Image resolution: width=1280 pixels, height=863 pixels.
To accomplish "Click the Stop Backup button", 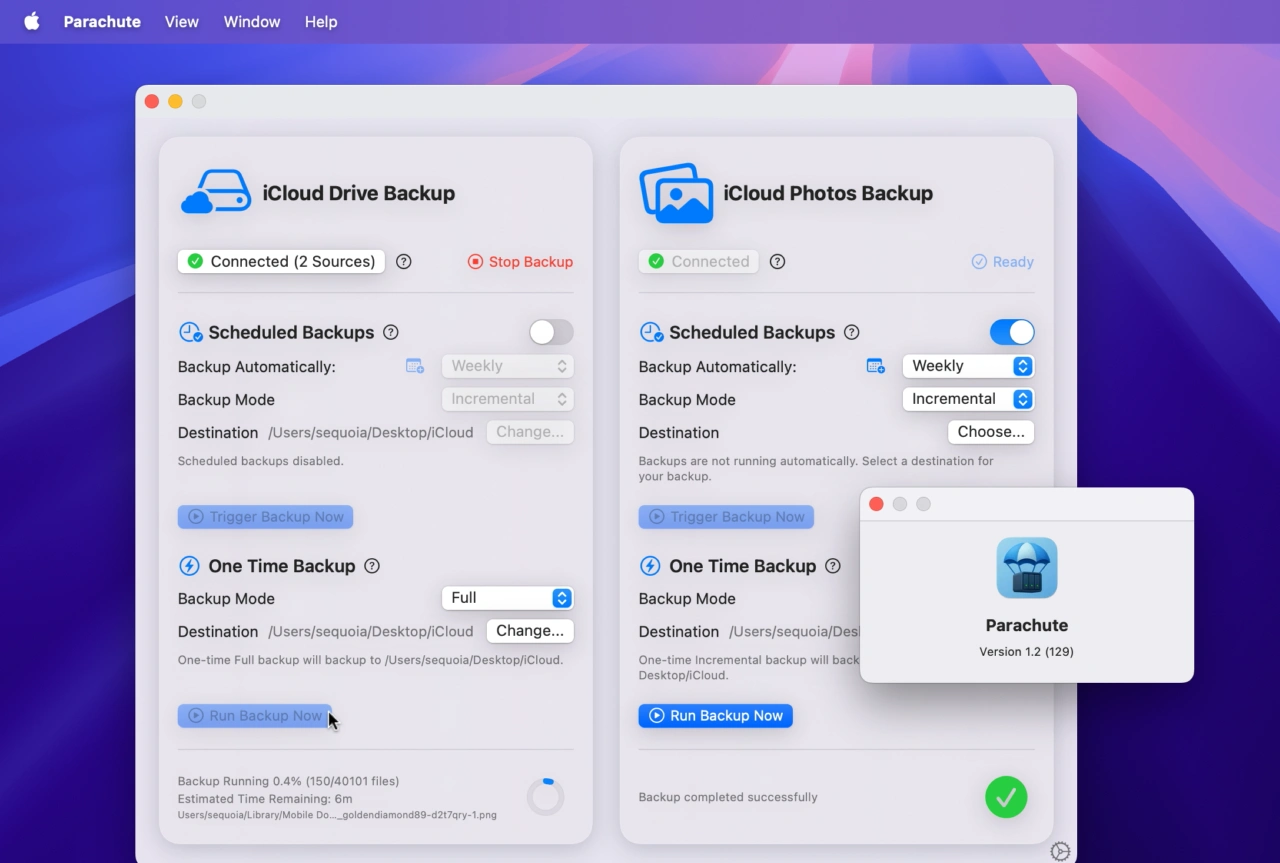I will (520, 262).
